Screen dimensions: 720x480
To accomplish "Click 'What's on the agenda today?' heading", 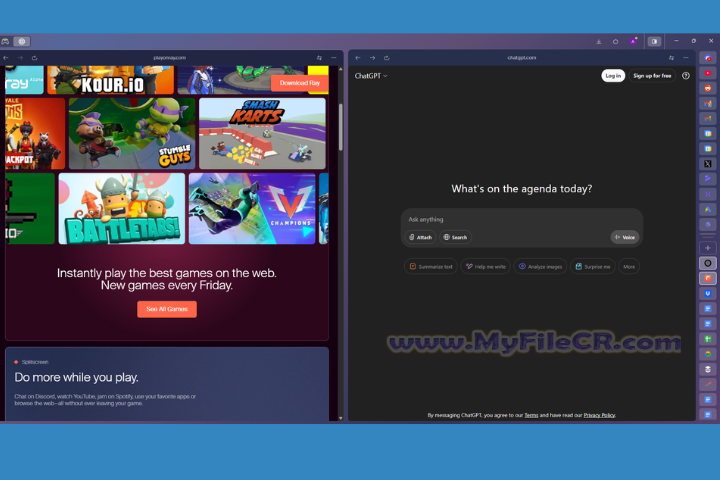I will coord(522,189).
